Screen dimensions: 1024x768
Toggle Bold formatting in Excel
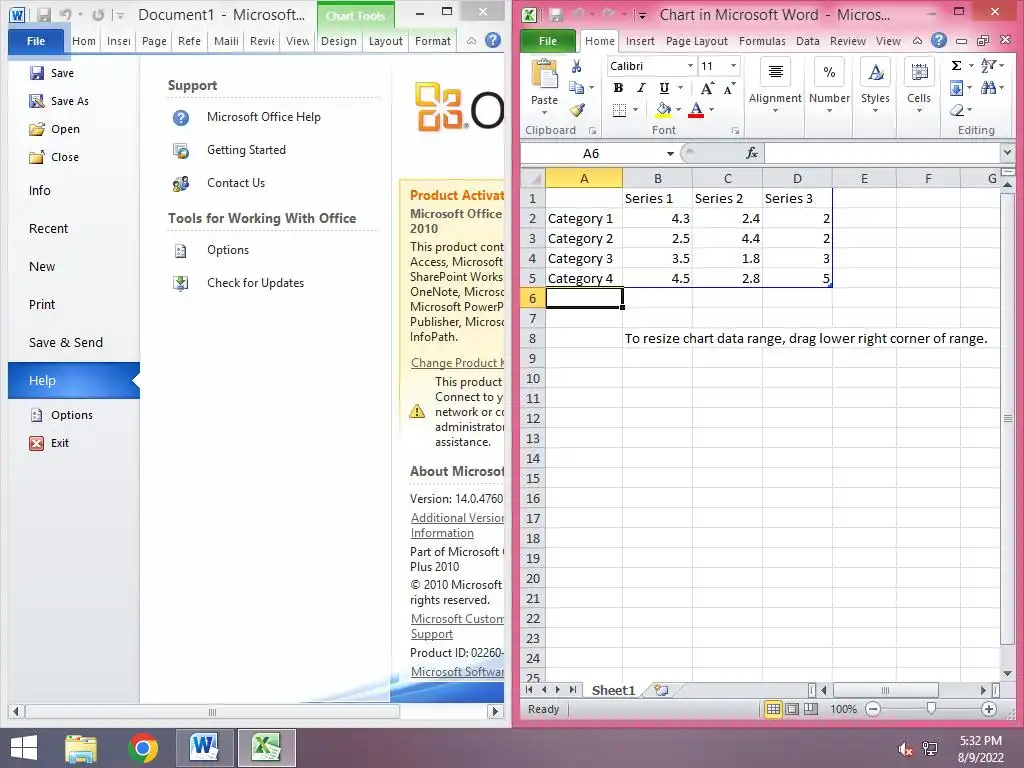point(618,88)
